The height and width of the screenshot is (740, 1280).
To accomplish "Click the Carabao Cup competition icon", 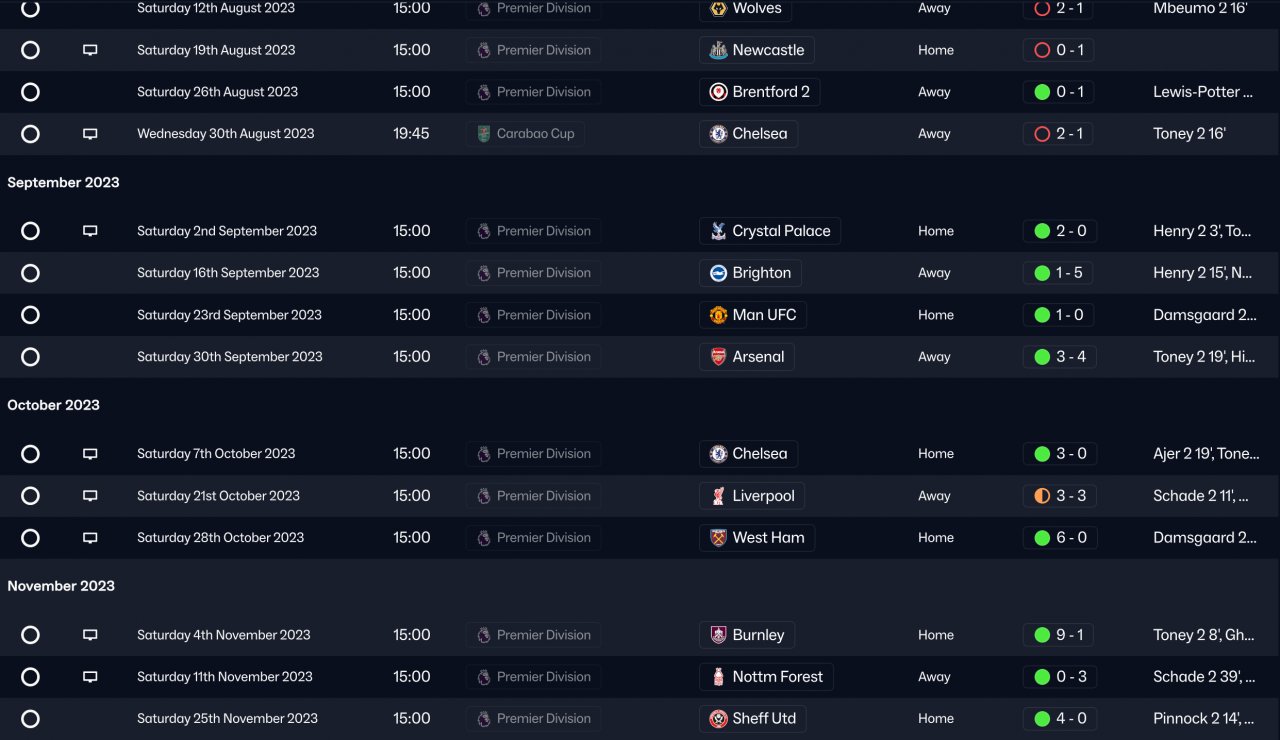I will [x=484, y=134].
